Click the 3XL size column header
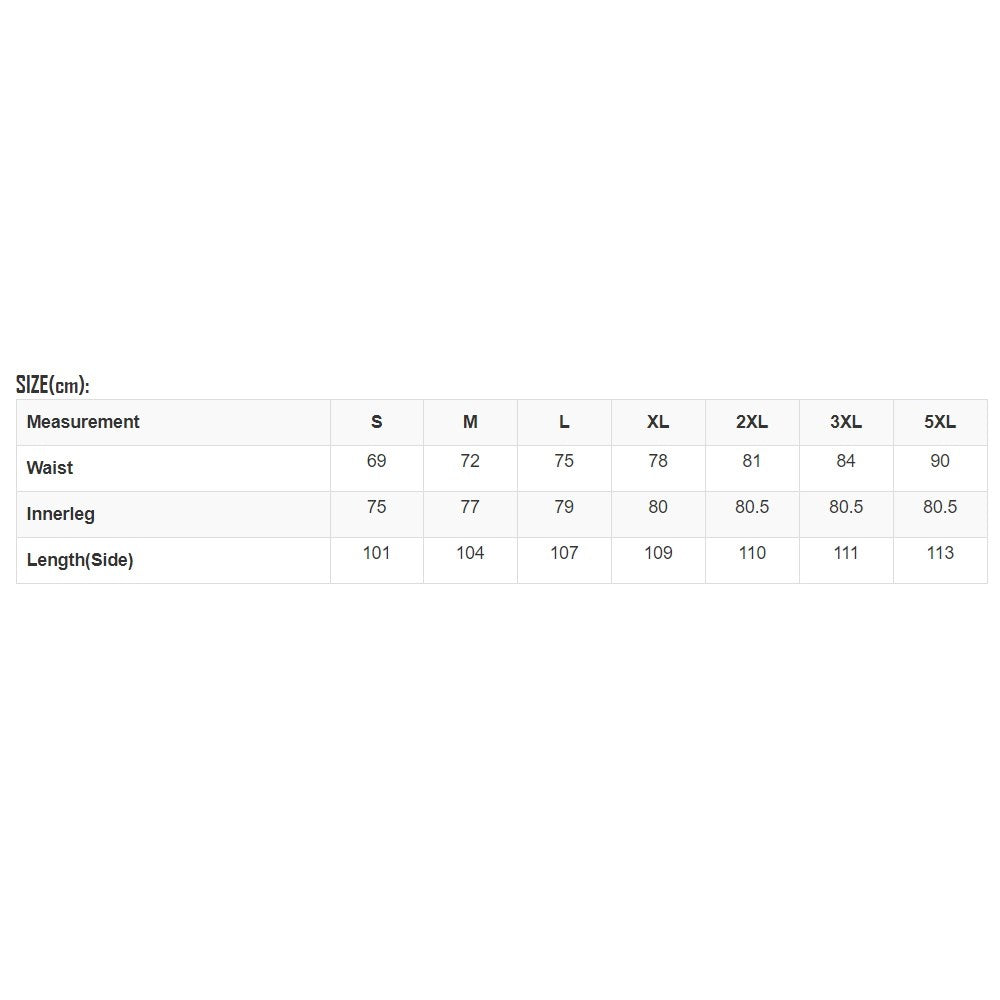The width and height of the screenshot is (1000, 1000). pos(846,422)
